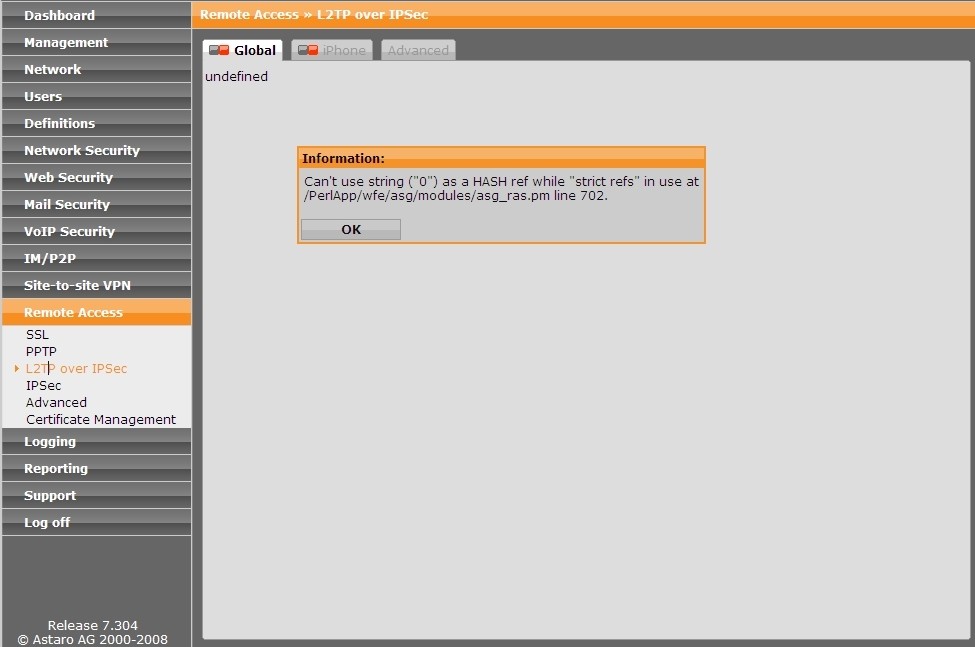Click the arrow beside L2TP over IPSec

tap(17, 369)
